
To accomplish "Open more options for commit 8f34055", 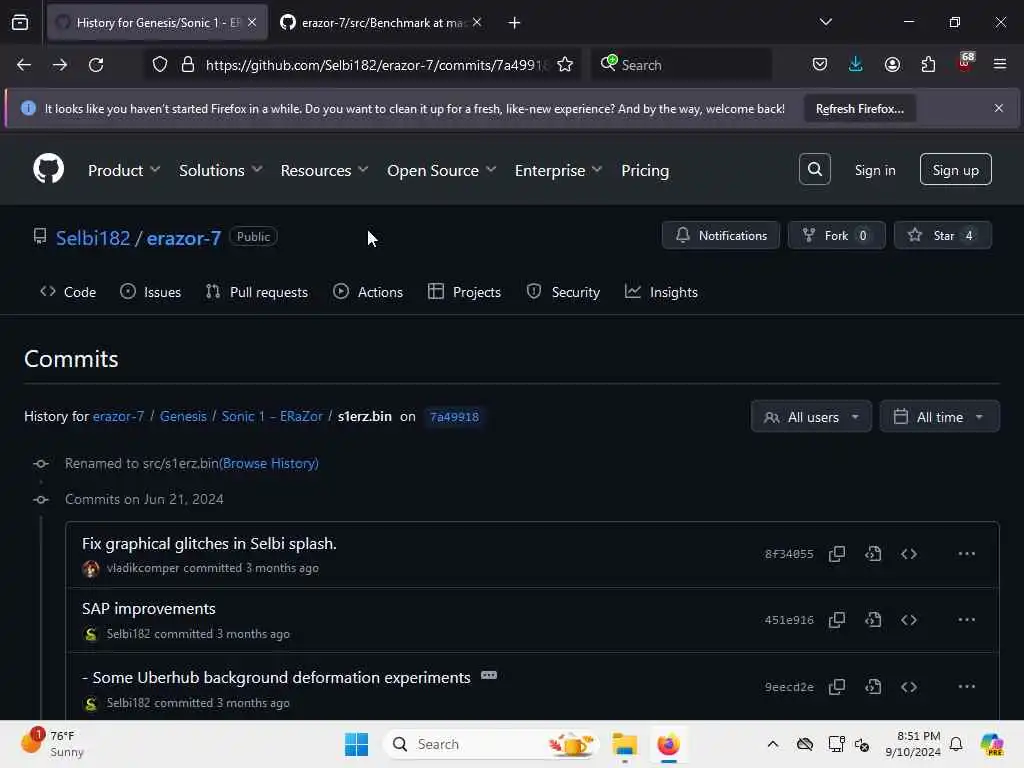I will point(966,554).
